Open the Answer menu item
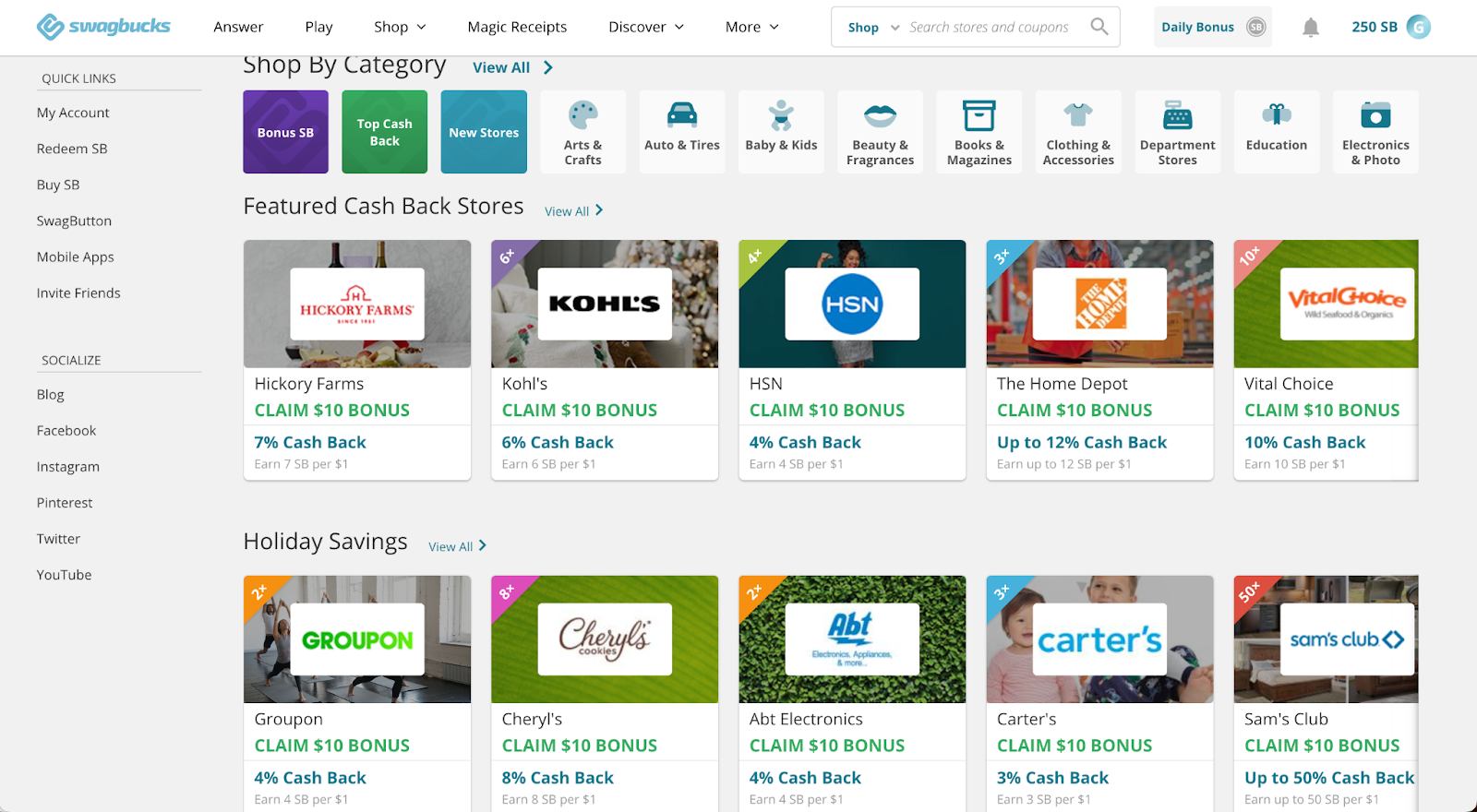 coord(238,27)
